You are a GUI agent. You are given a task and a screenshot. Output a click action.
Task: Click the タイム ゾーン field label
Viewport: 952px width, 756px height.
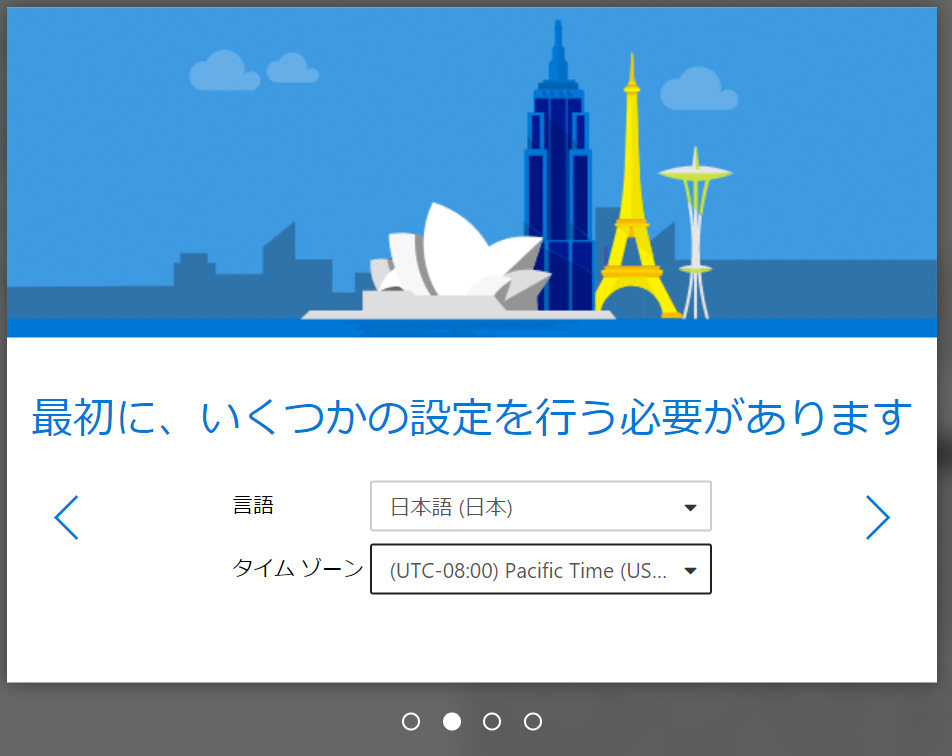tap(297, 569)
